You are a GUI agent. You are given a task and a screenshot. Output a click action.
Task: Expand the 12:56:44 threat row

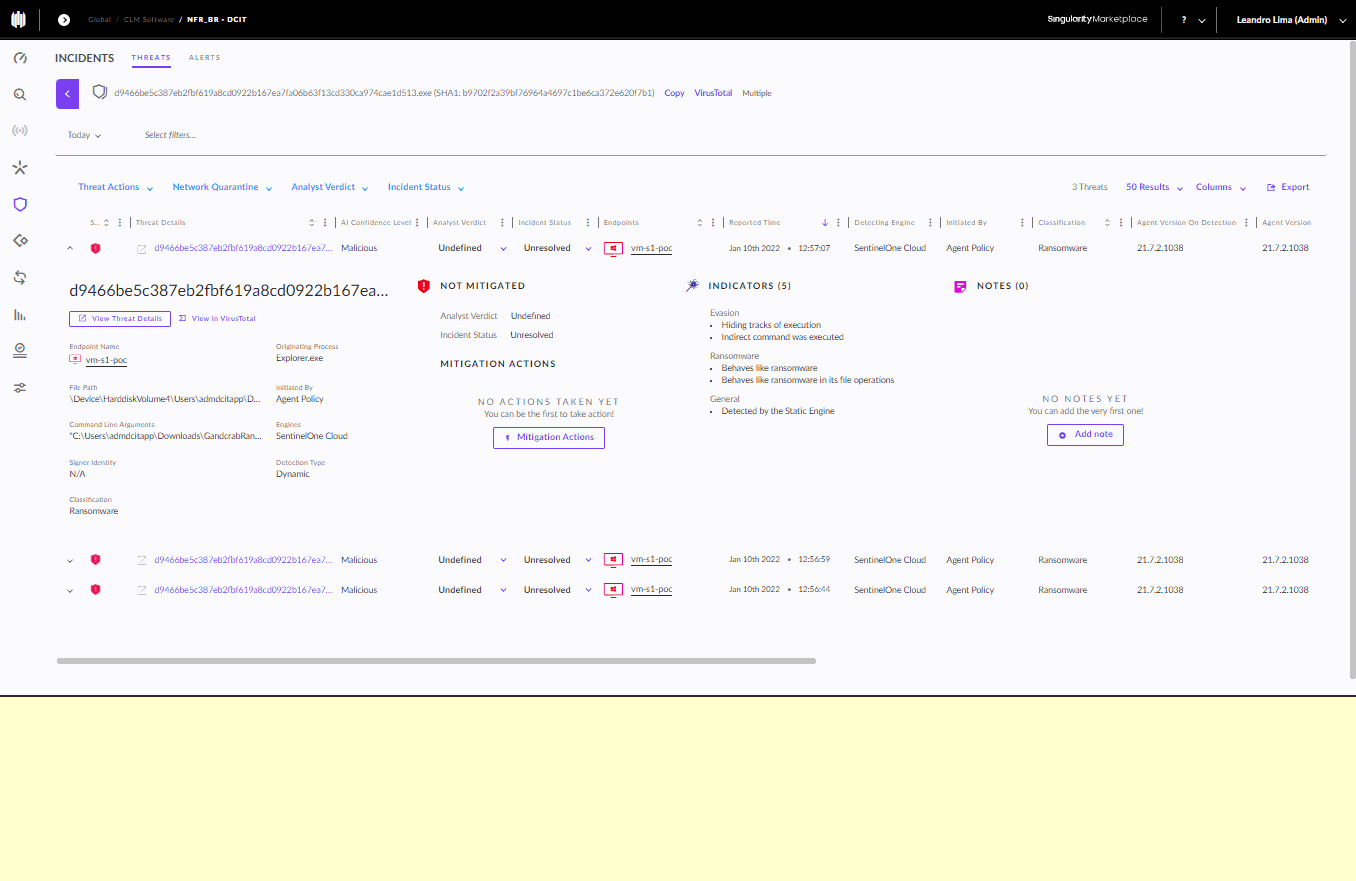coord(70,590)
